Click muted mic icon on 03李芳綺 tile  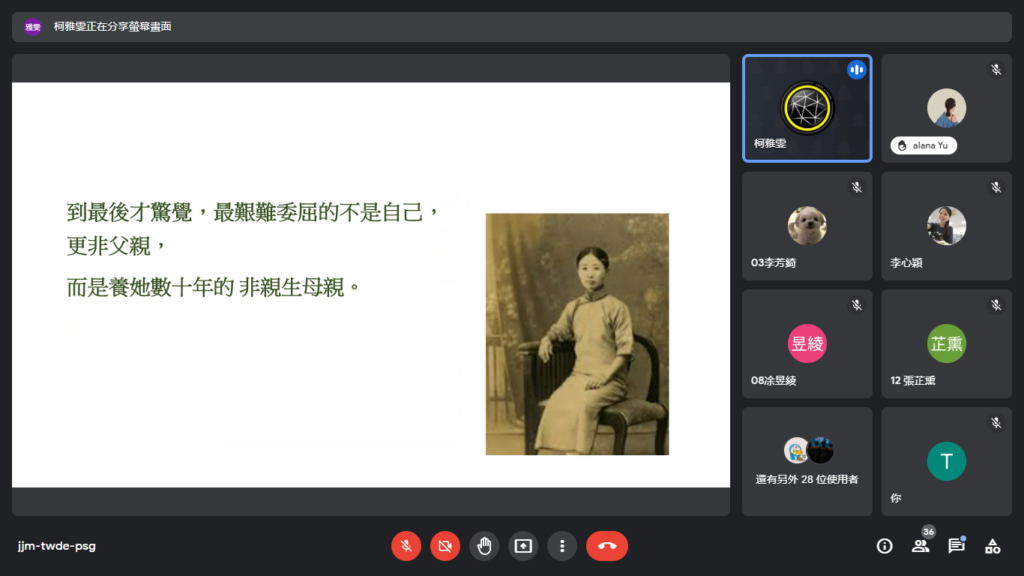click(x=856, y=187)
